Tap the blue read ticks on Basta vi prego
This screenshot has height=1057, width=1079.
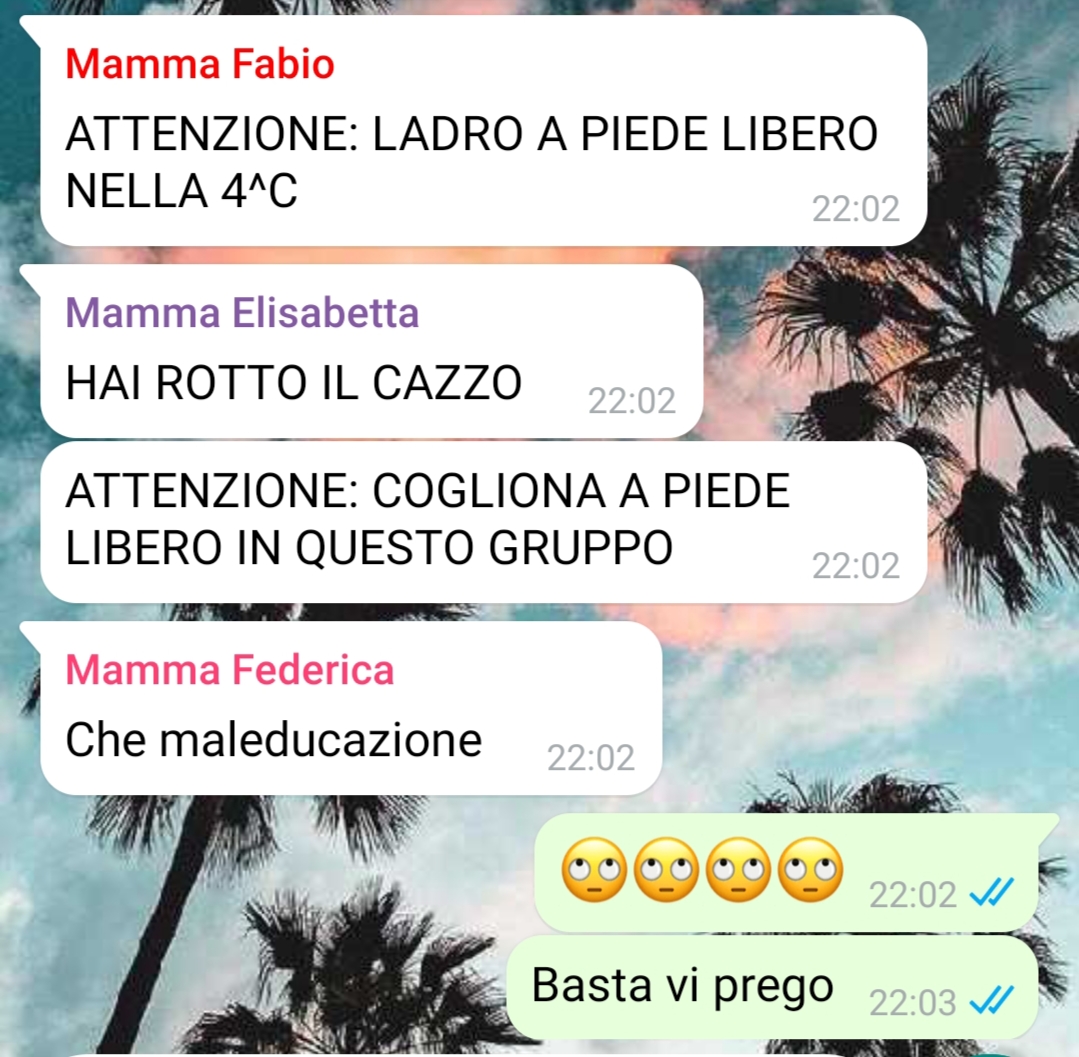point(991,1001)
